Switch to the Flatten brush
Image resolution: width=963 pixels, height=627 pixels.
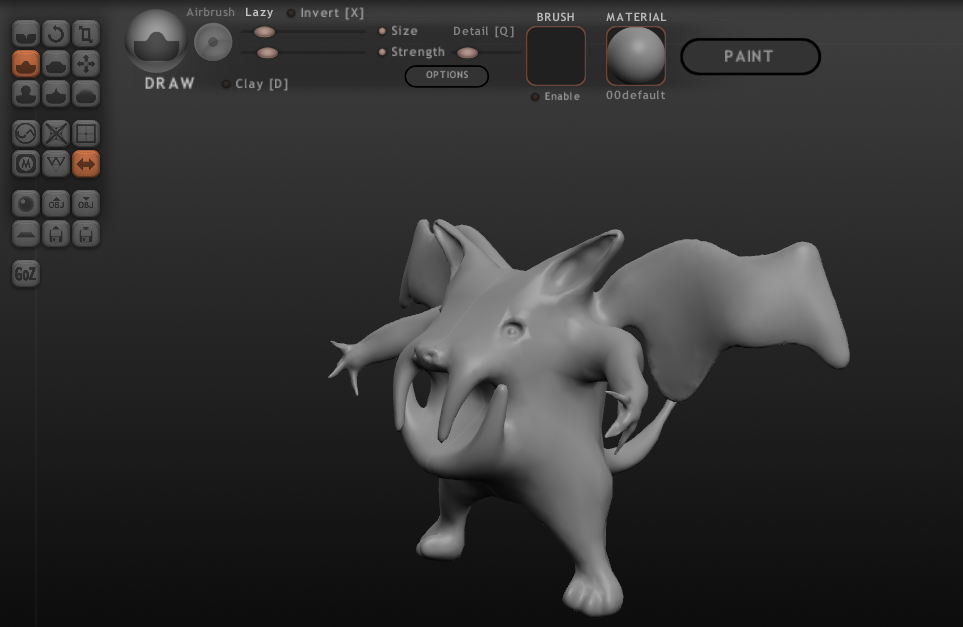coord(56,62)
